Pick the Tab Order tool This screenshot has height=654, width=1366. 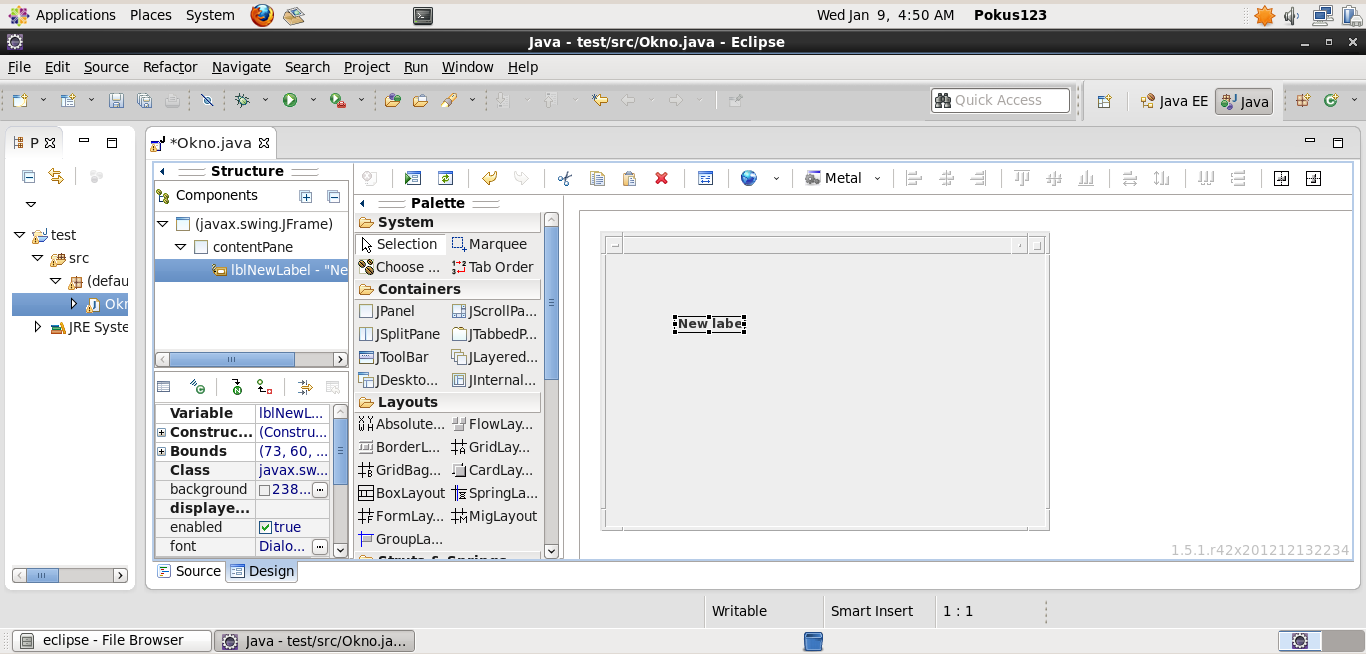(x=493, y=267)
